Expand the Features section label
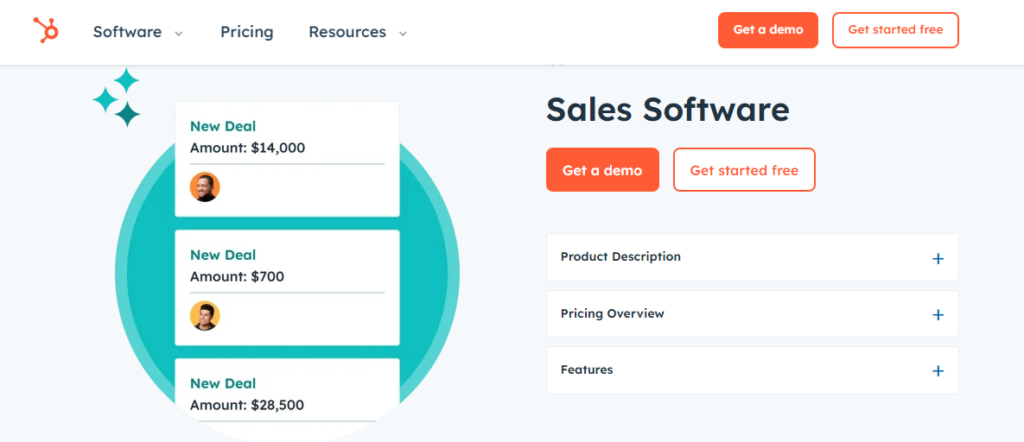 (586, 370)
